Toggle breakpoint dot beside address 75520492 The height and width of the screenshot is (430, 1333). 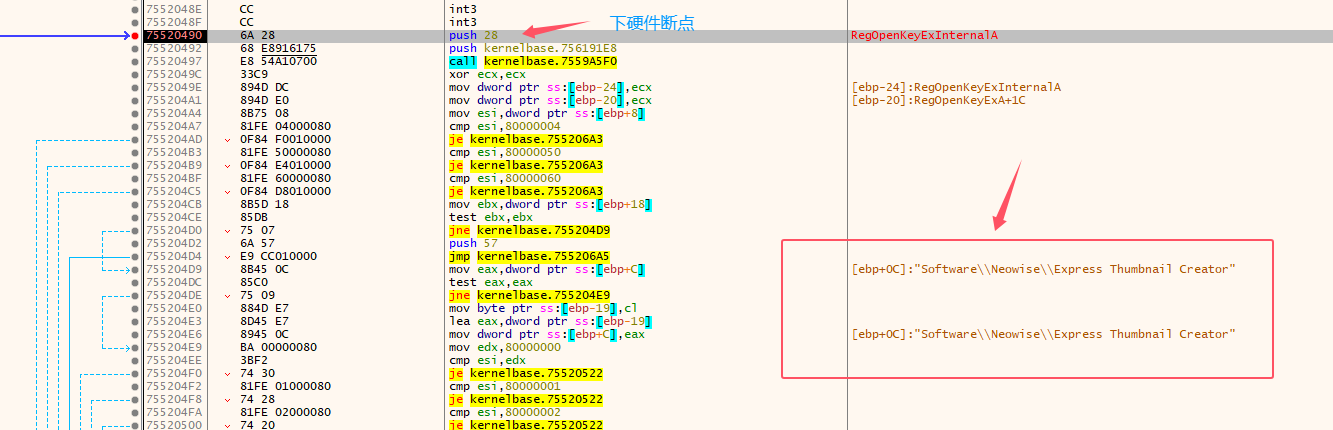tap(135, 49)
